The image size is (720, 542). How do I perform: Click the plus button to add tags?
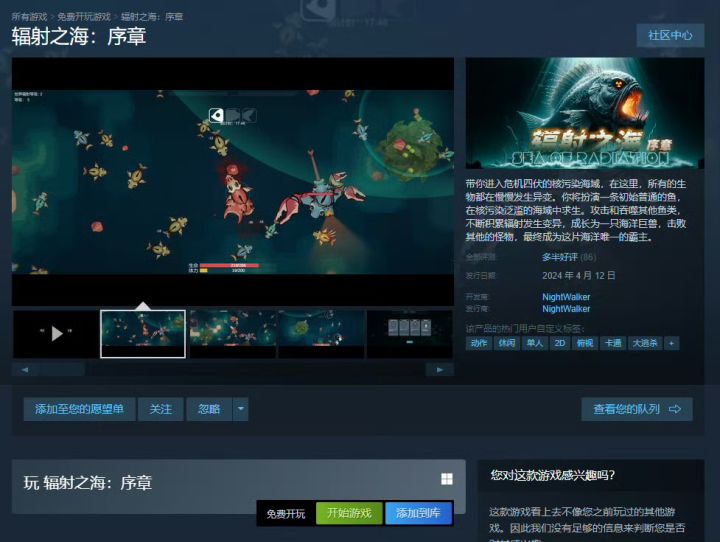pos(671,343)
